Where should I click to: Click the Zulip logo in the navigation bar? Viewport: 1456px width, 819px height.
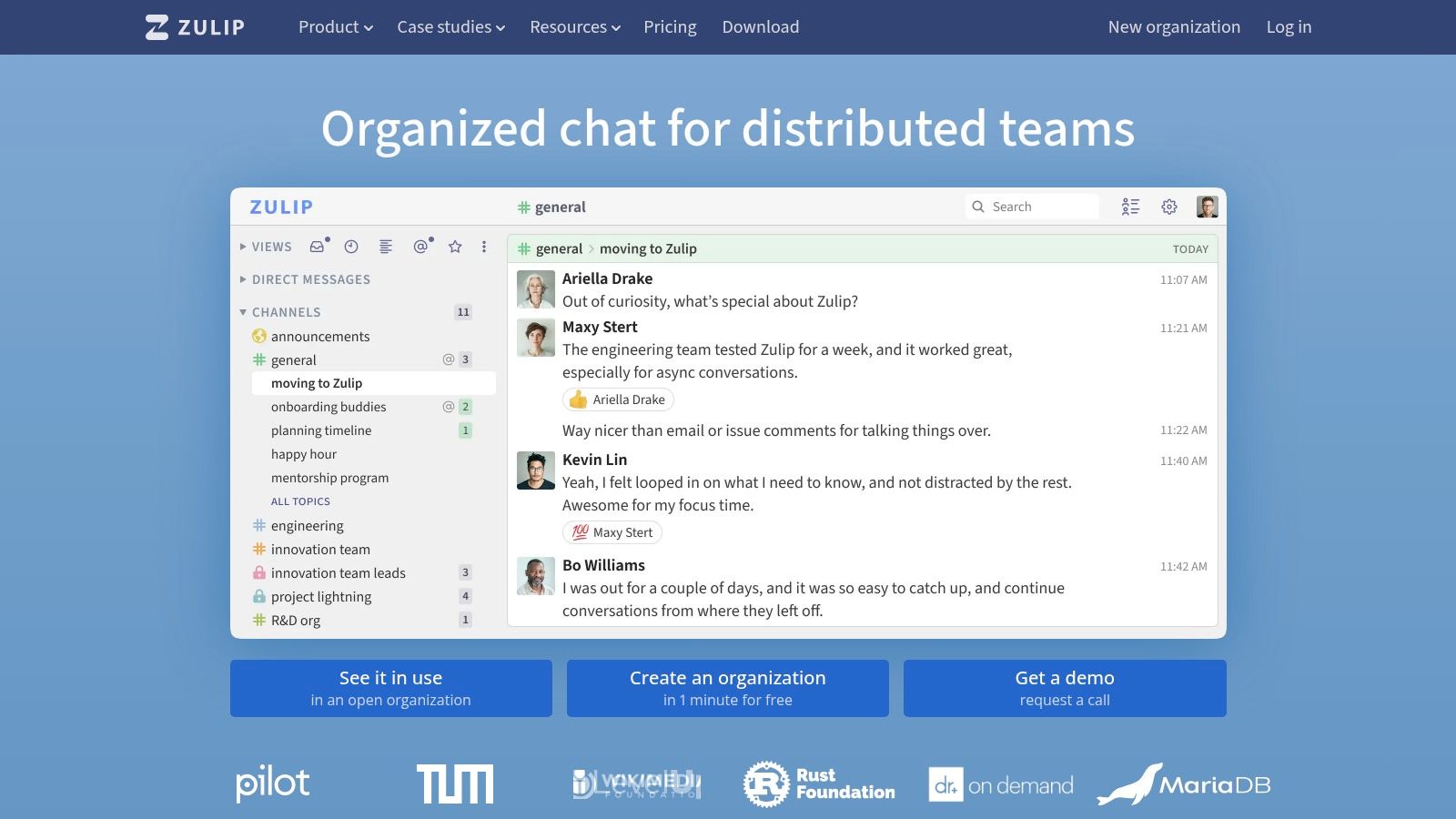(195, 27)
